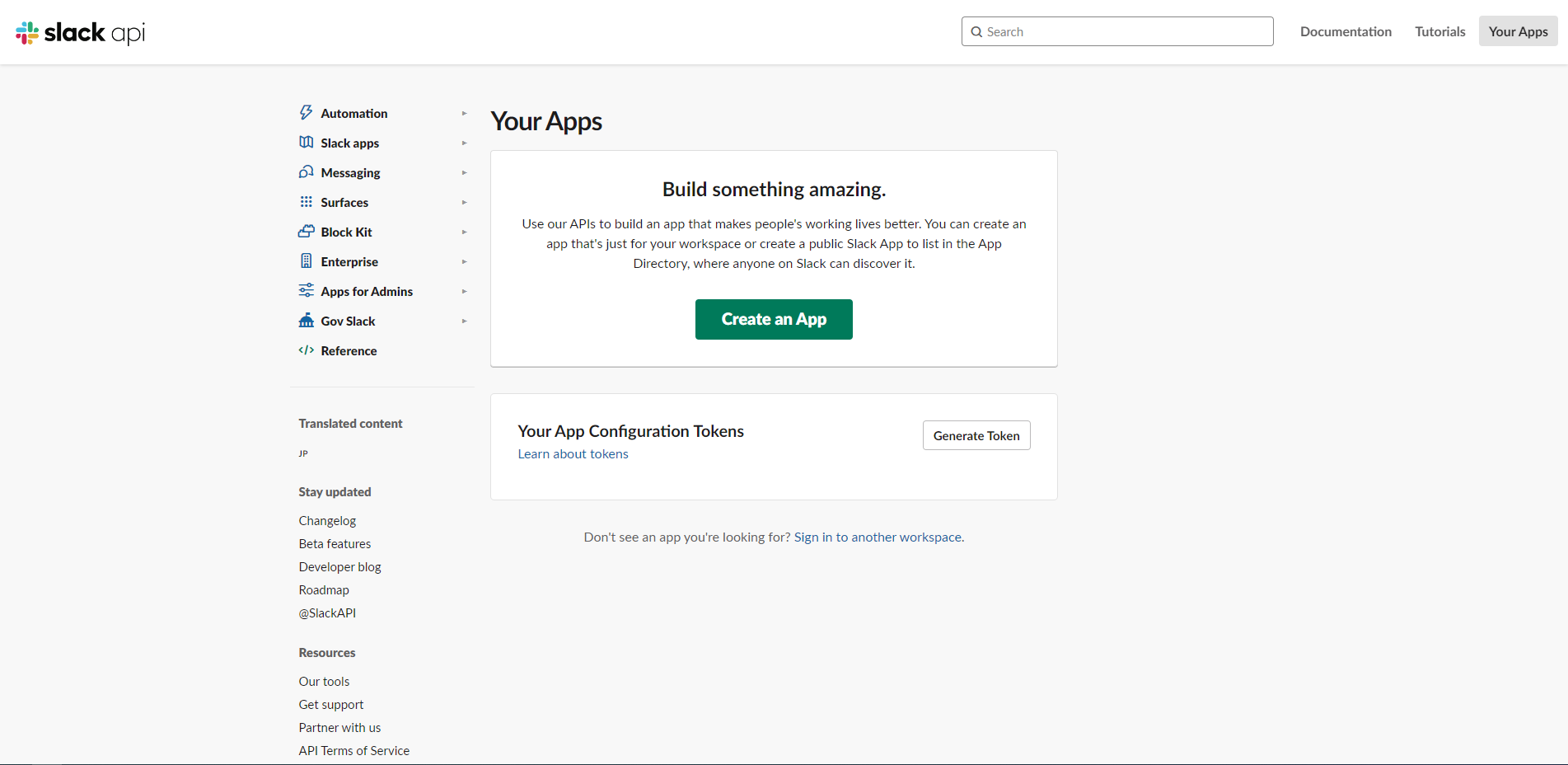Screen dimensions: 1568x765
Task: Expand the Block Kit section arrow
Action: pos(464,232)
